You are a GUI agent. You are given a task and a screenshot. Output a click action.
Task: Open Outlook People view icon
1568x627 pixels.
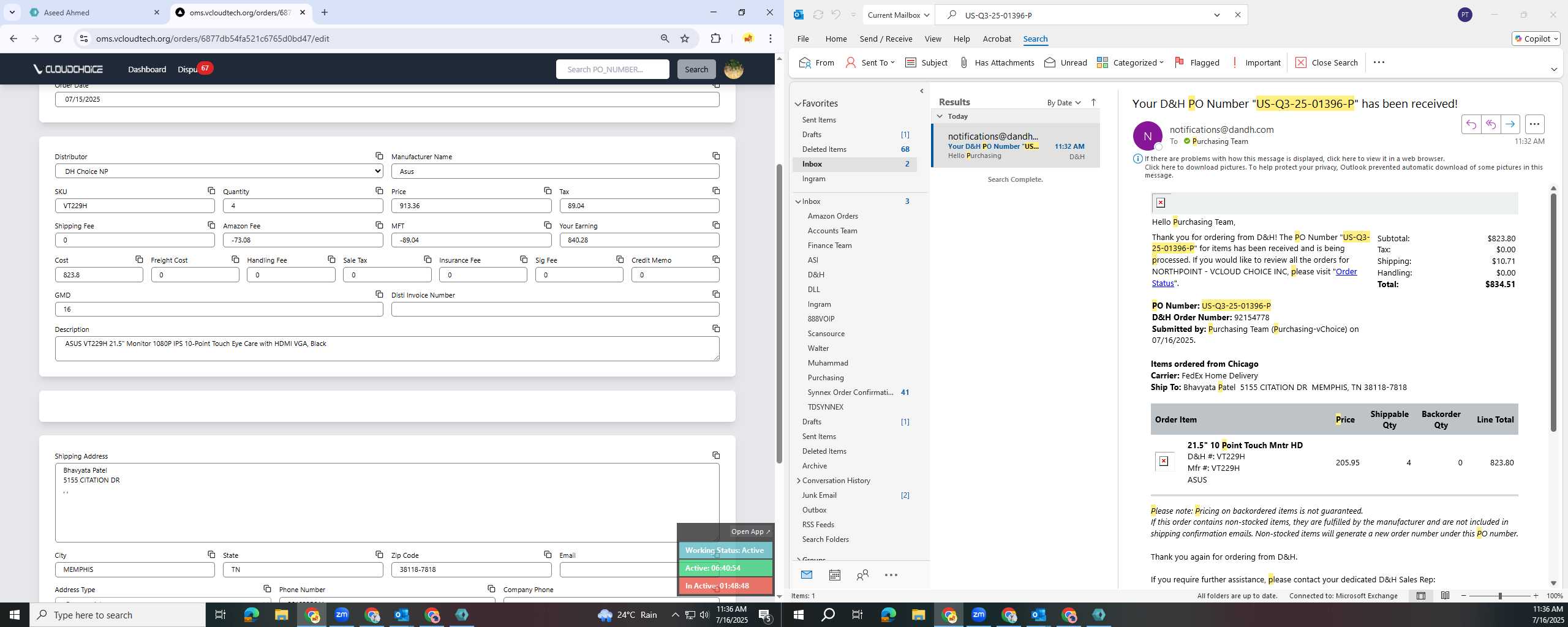pos(863,575)
